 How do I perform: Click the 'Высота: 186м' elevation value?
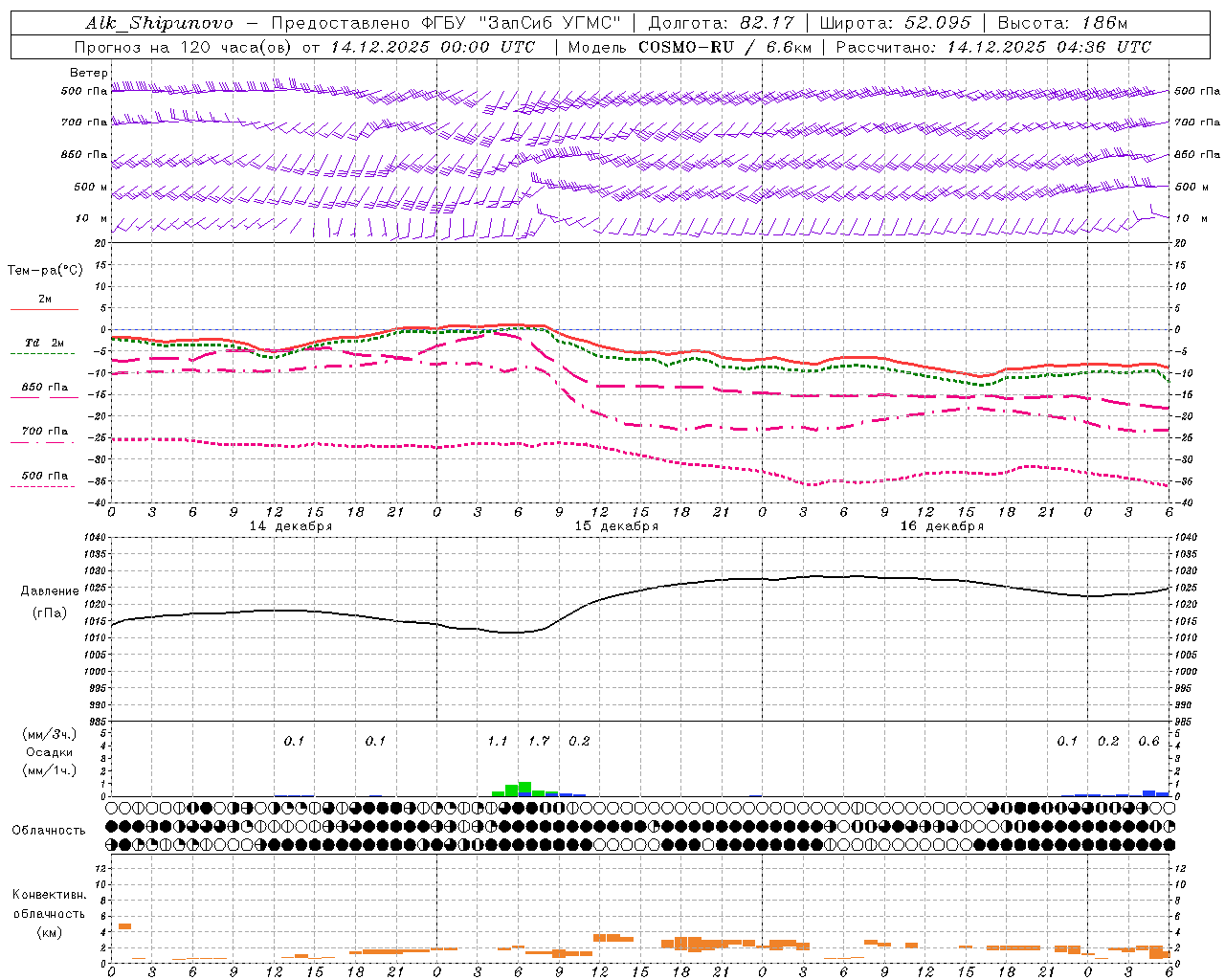pyautogui.click(x=1062, y=23)
